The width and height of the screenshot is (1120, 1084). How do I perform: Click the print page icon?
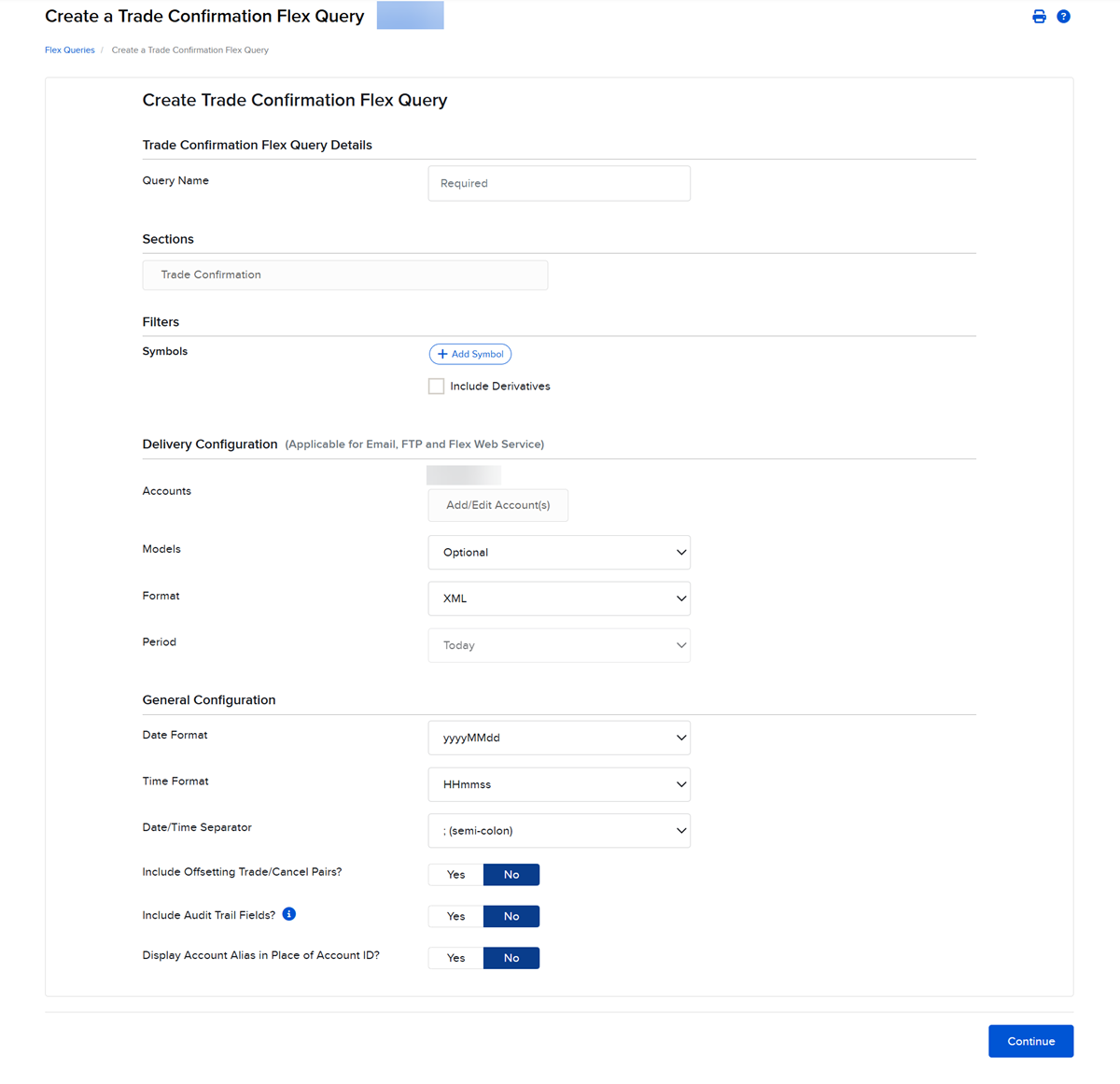click(1039, 17)
